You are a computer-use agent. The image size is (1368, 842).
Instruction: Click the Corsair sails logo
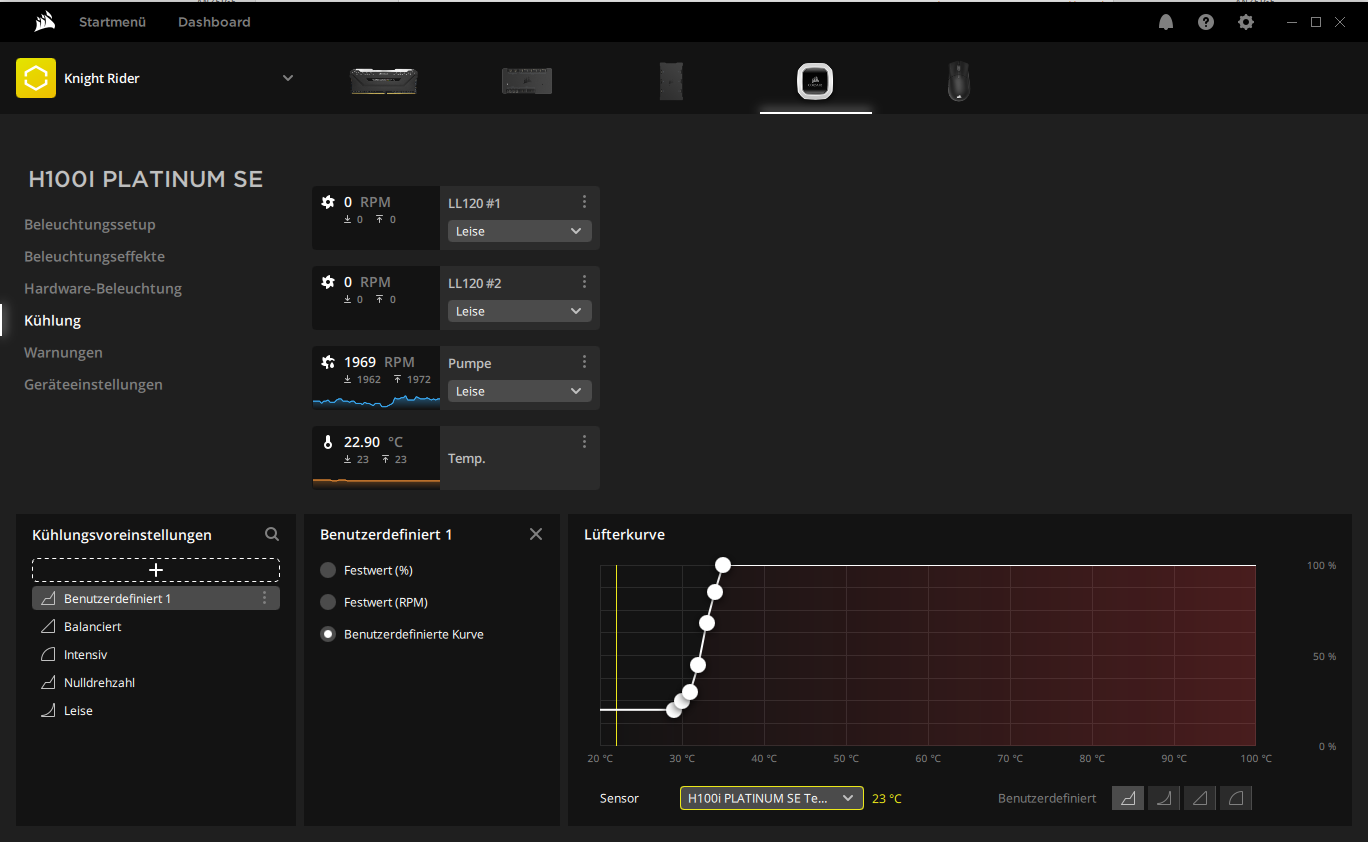pos(44,22)
